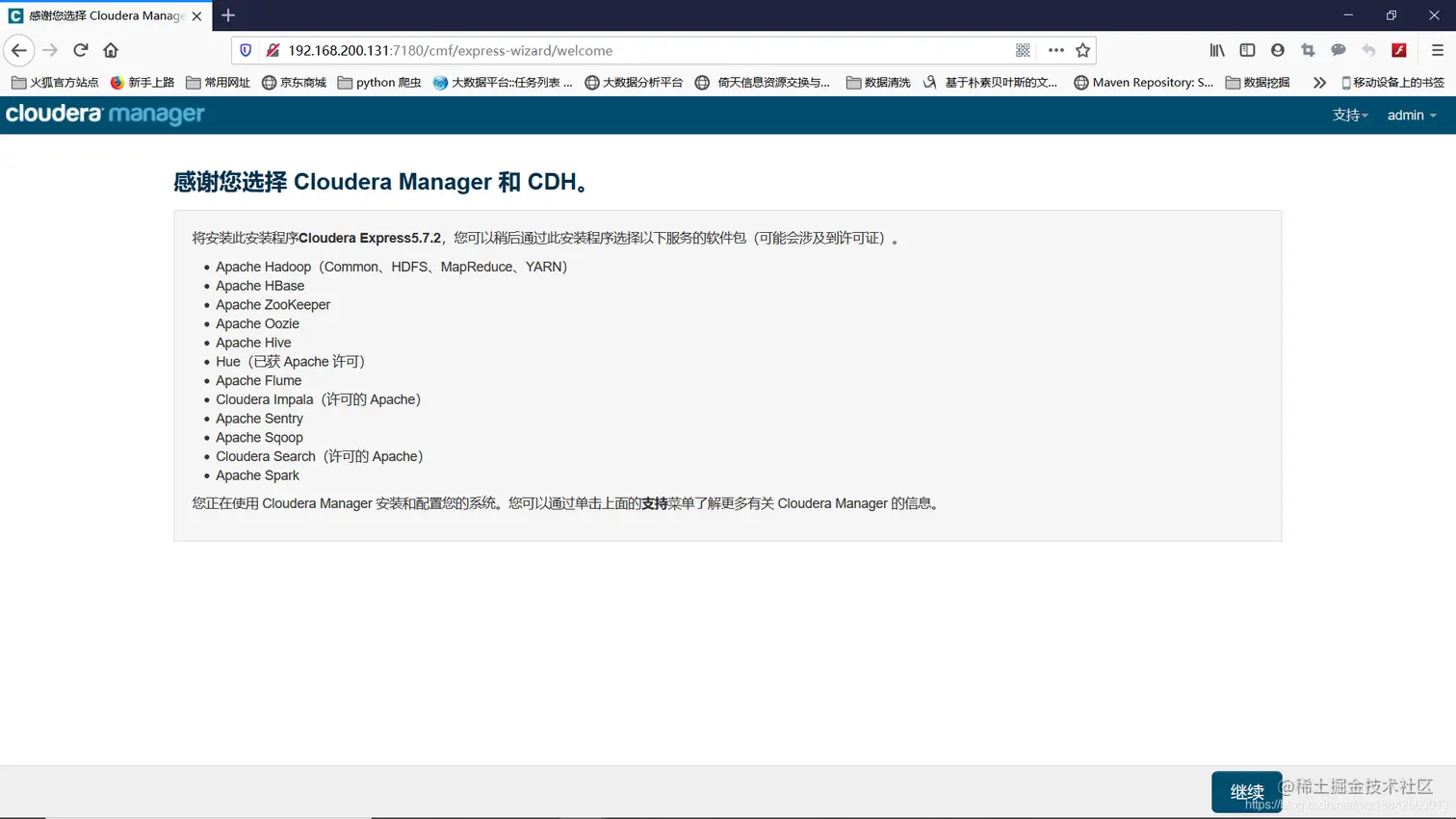The height and width of the screenshot is (819, 1456).
Task: Open the 火狐官方站点 bookmark folder
Action: click(x=55, y=83)
